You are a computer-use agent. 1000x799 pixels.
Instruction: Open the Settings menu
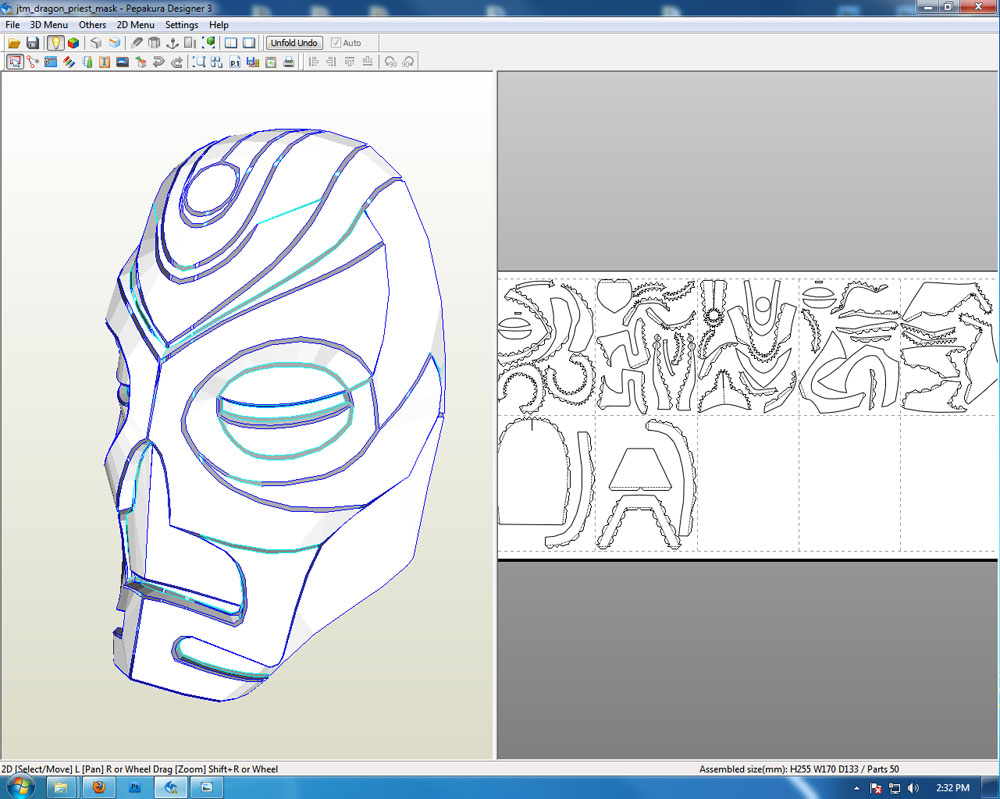pos(182,25)
